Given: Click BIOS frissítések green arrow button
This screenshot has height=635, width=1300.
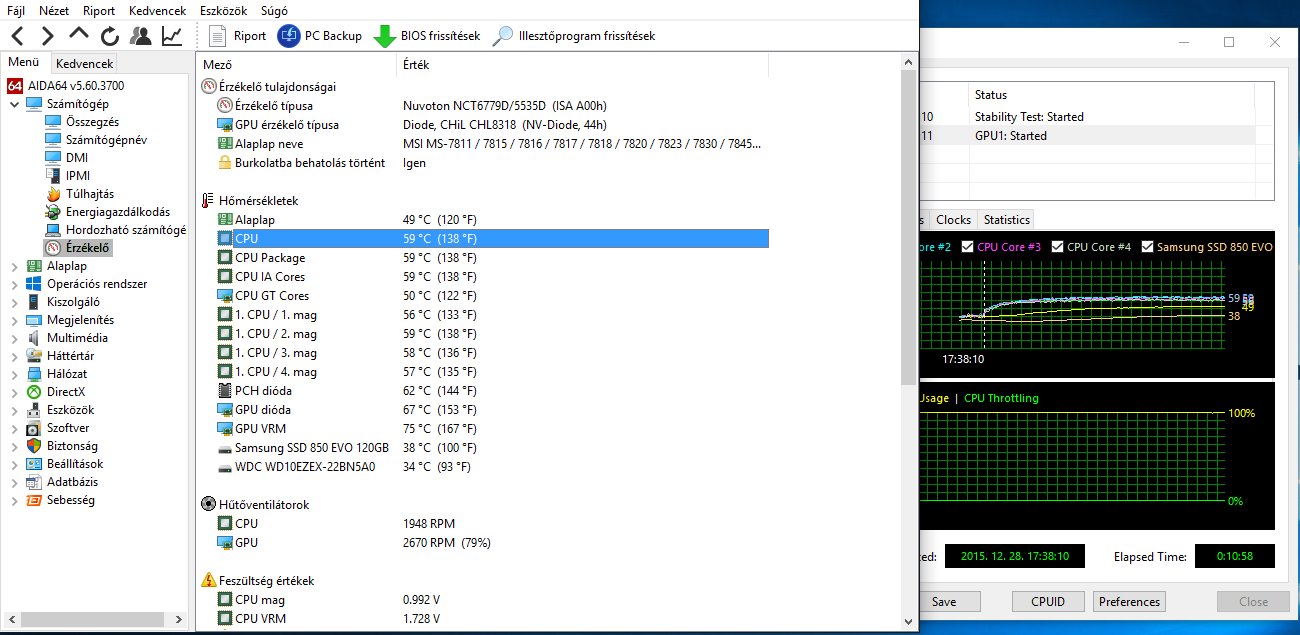Looking at the screenshot, I should 427,36.
